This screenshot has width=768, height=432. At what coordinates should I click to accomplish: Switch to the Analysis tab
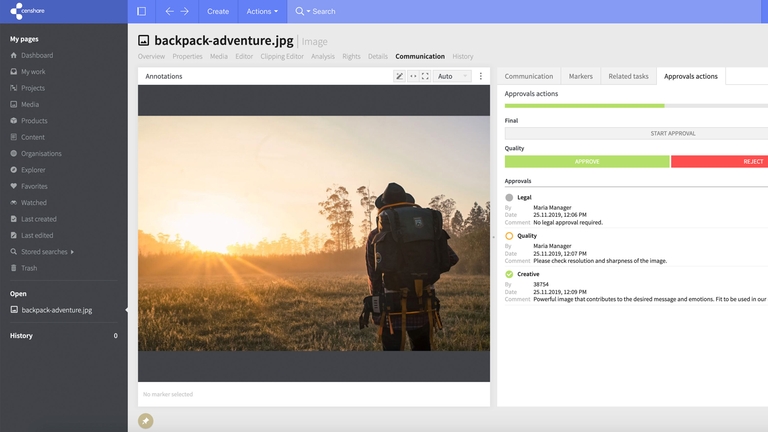click(x=323, y=56)
